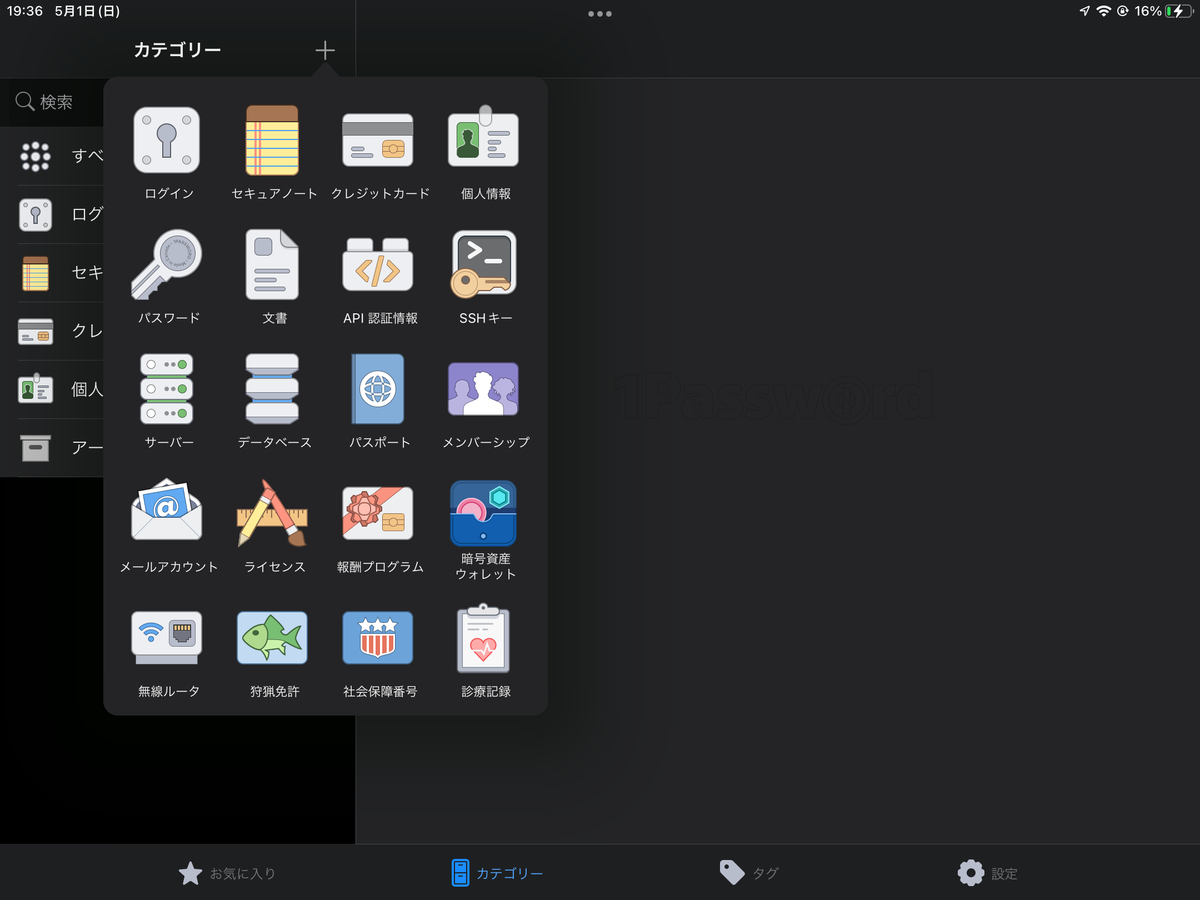This screenshot has height=900, width=1200.
Task: Switch to the タグ tab
Action: pyautogui.click(x=749, y=873)
